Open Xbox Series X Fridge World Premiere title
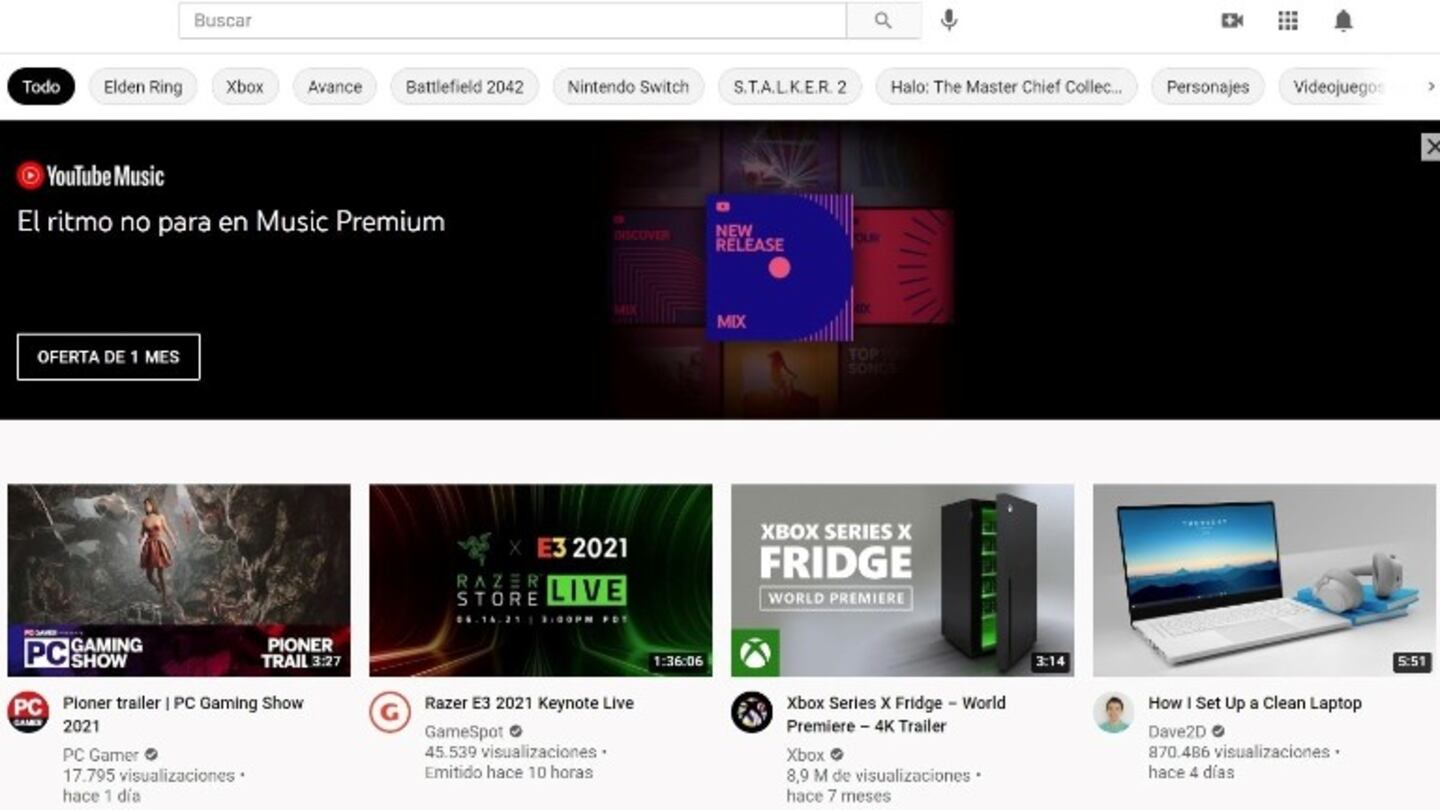Screen dimensions: 1440x810 pyautogui.click(x=896, y=714)
